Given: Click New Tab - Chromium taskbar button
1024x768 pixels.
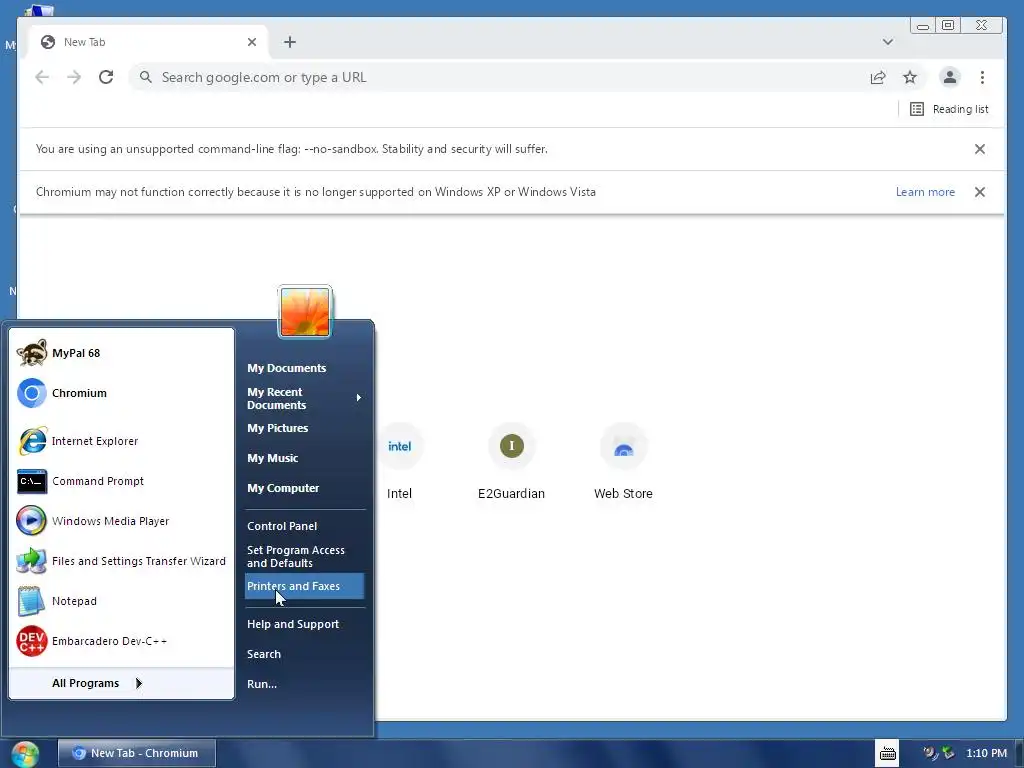Looking at the screenshot, I should click(136, 753).
